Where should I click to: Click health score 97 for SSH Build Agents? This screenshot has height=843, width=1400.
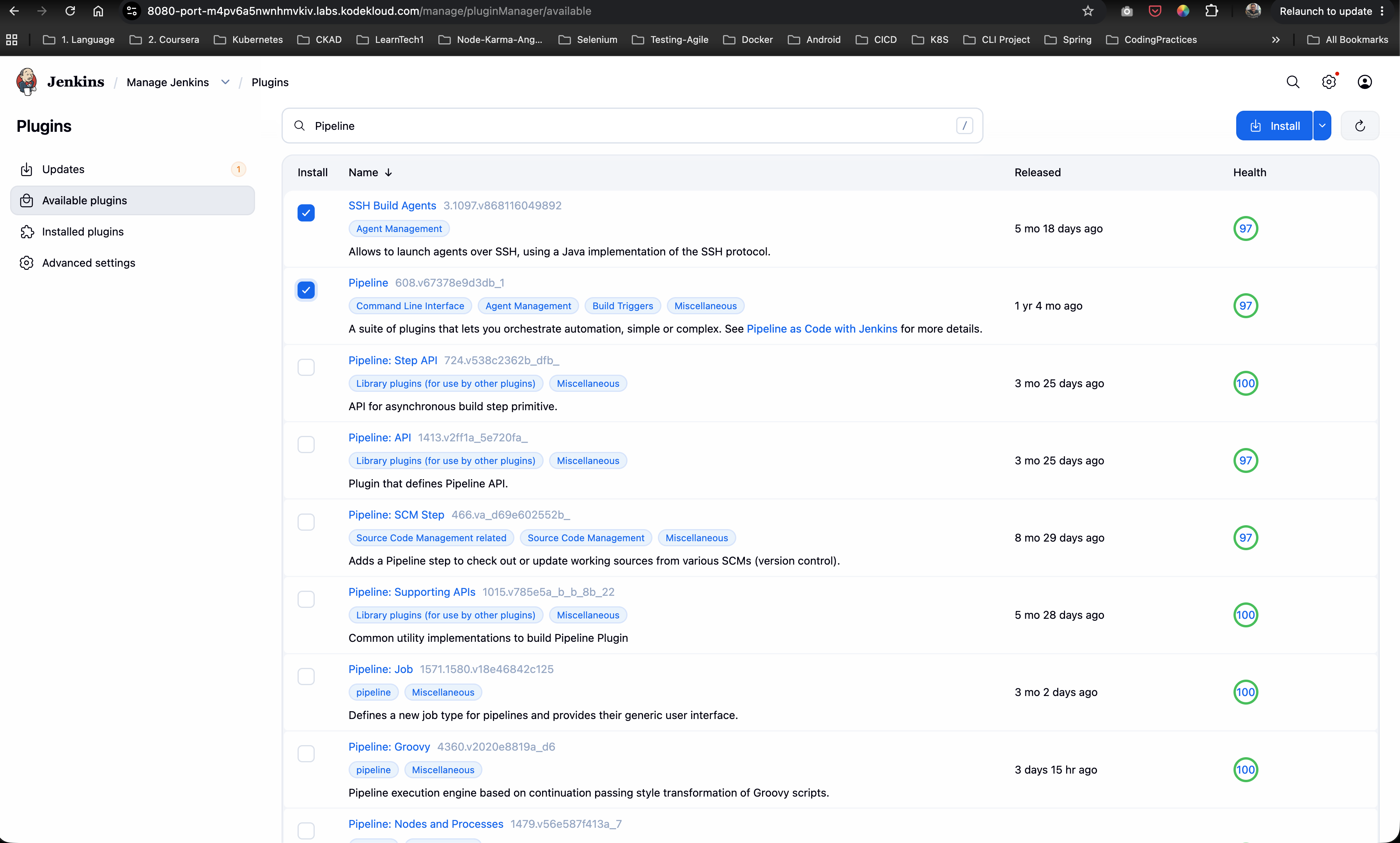(x=1246, y=228)
